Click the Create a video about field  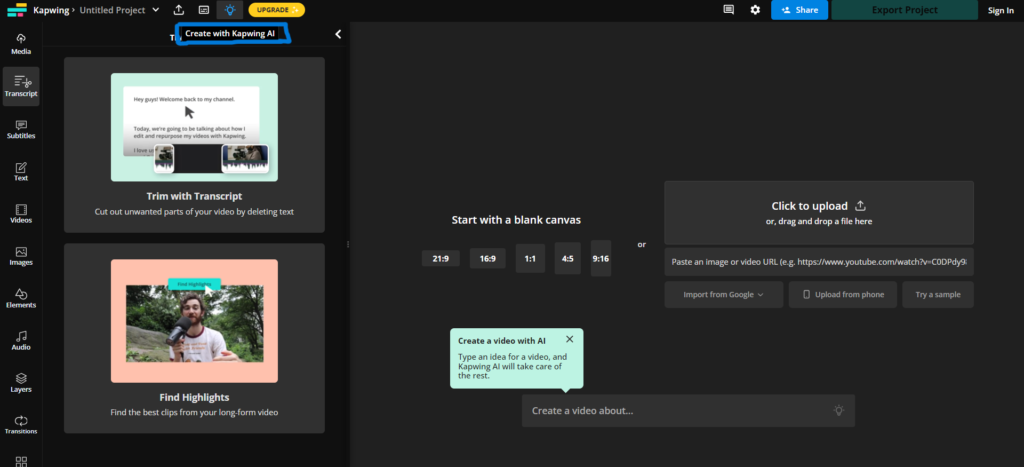(x=688, y=411)
